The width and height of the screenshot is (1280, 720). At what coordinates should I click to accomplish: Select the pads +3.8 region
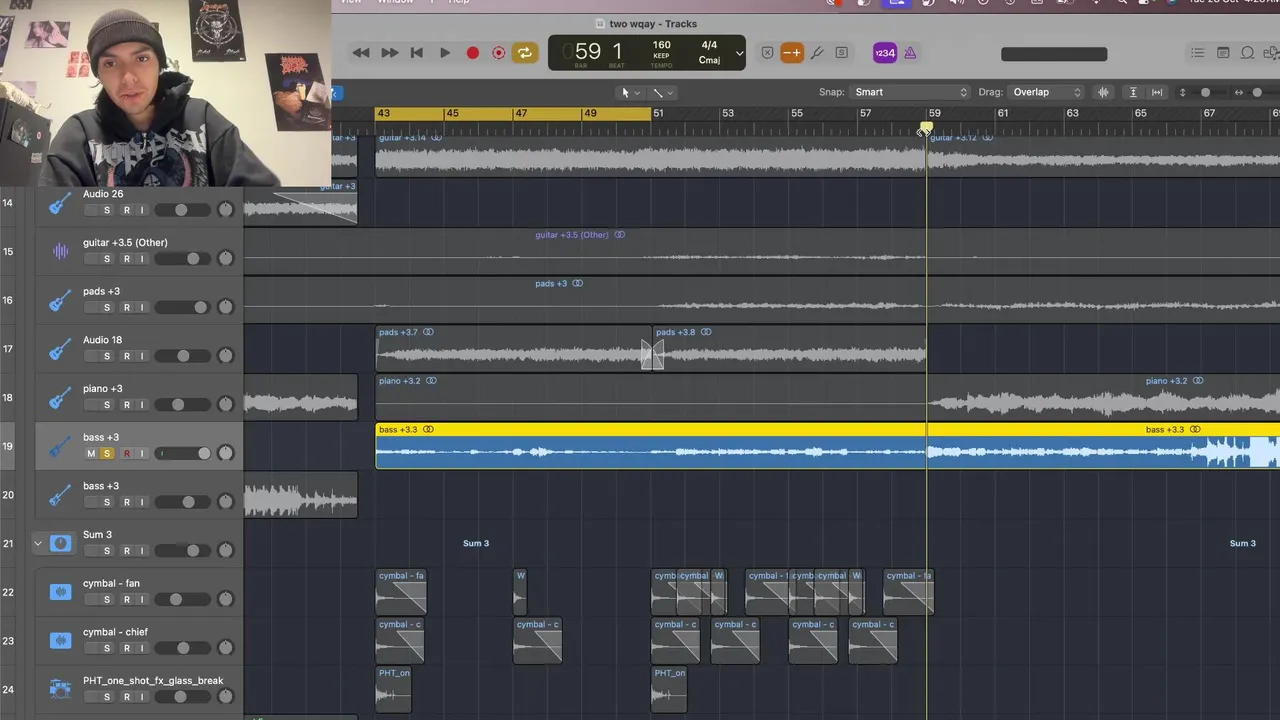(790, 349)
